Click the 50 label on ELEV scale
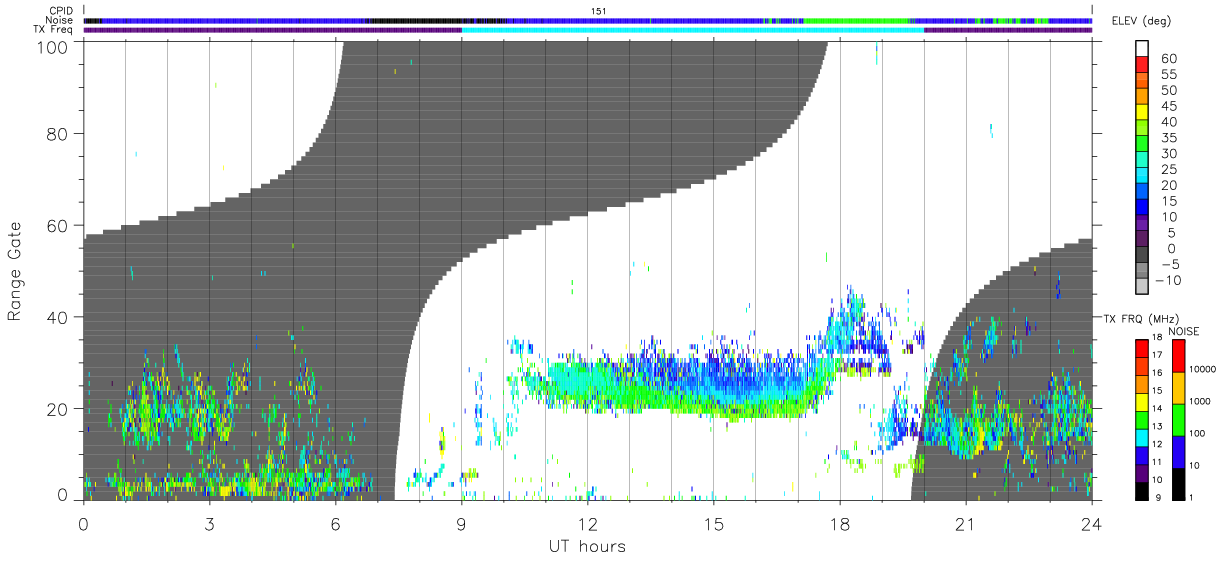 coord(1169,90)
